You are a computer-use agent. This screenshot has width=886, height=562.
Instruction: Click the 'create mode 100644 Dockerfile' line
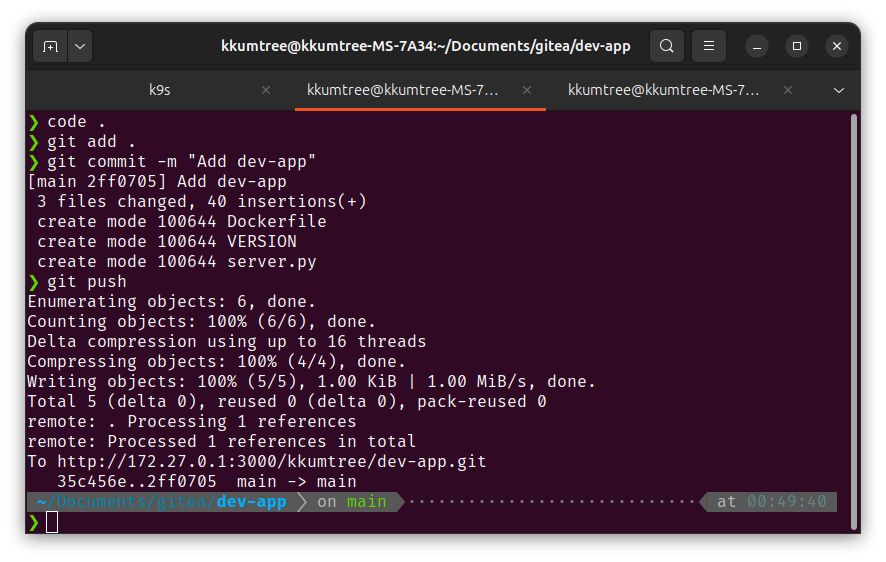(181, 221)
